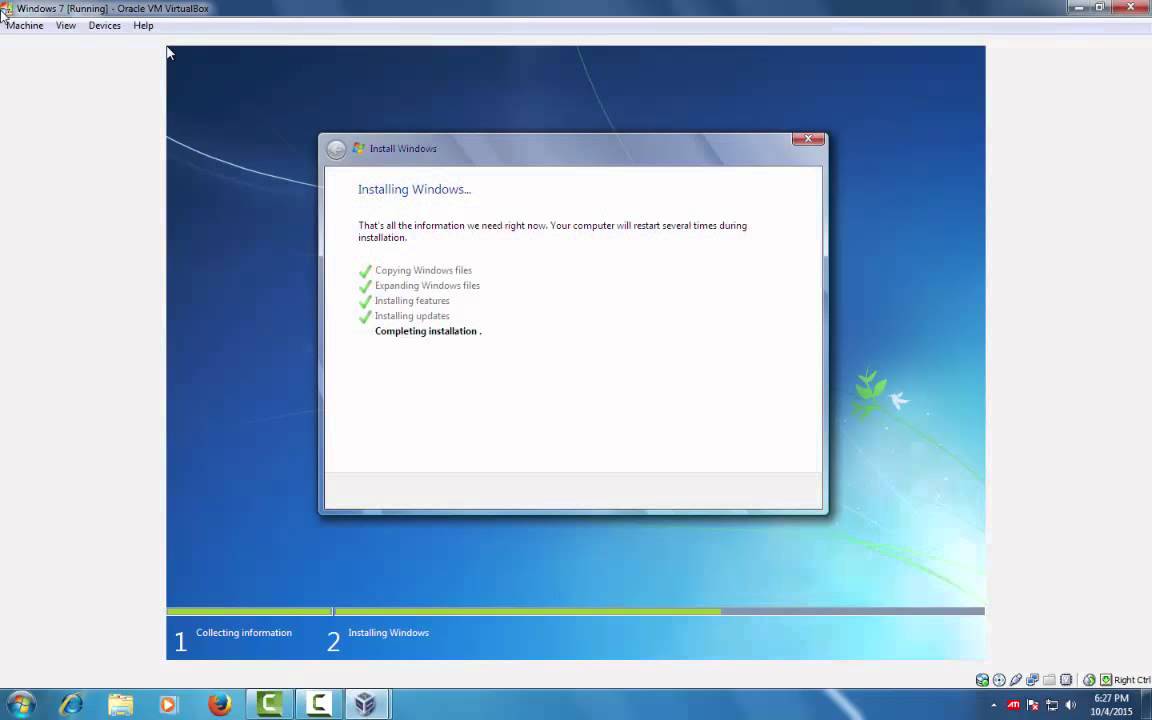Click the back arrow in Install Windows
Image resolution: width=1152 pixels, height=720 pixels.
click(x=336, y=149)
